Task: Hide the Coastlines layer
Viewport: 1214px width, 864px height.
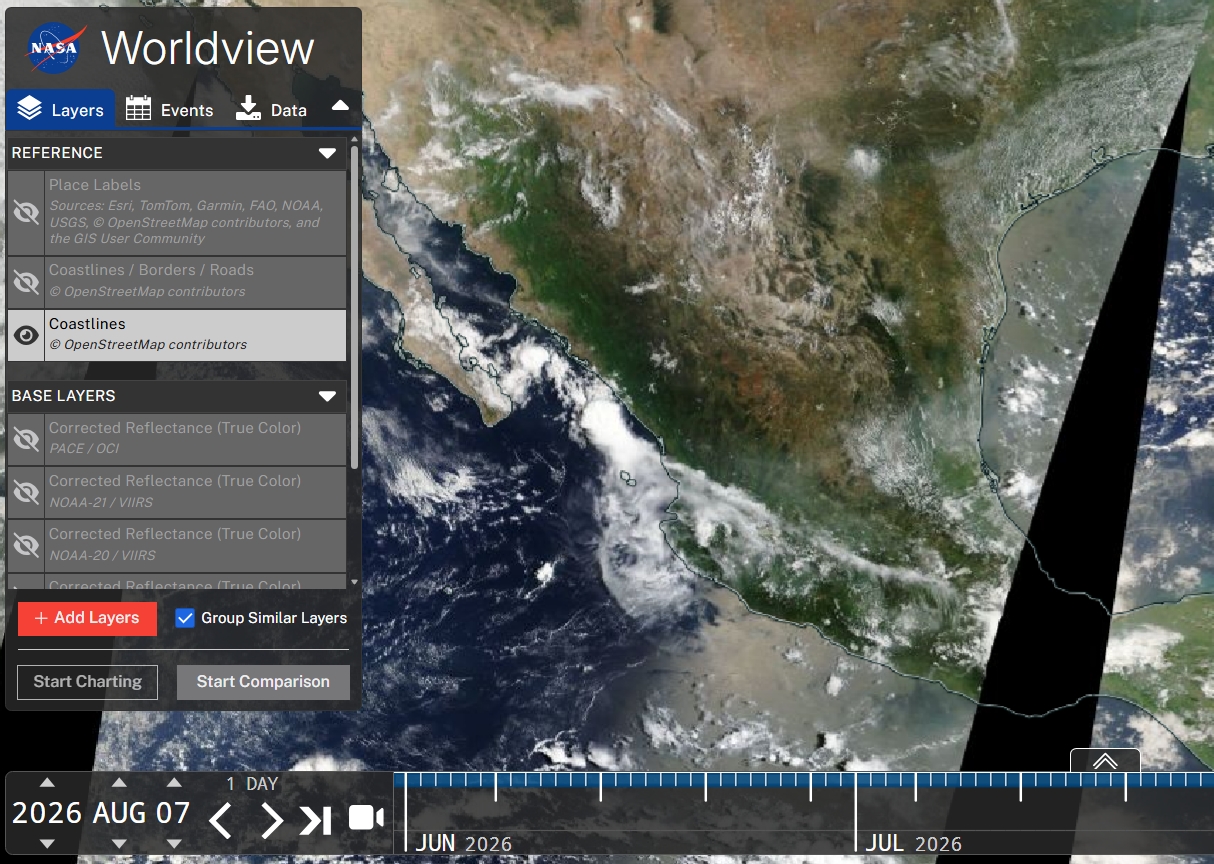Action: coord(26,336)
